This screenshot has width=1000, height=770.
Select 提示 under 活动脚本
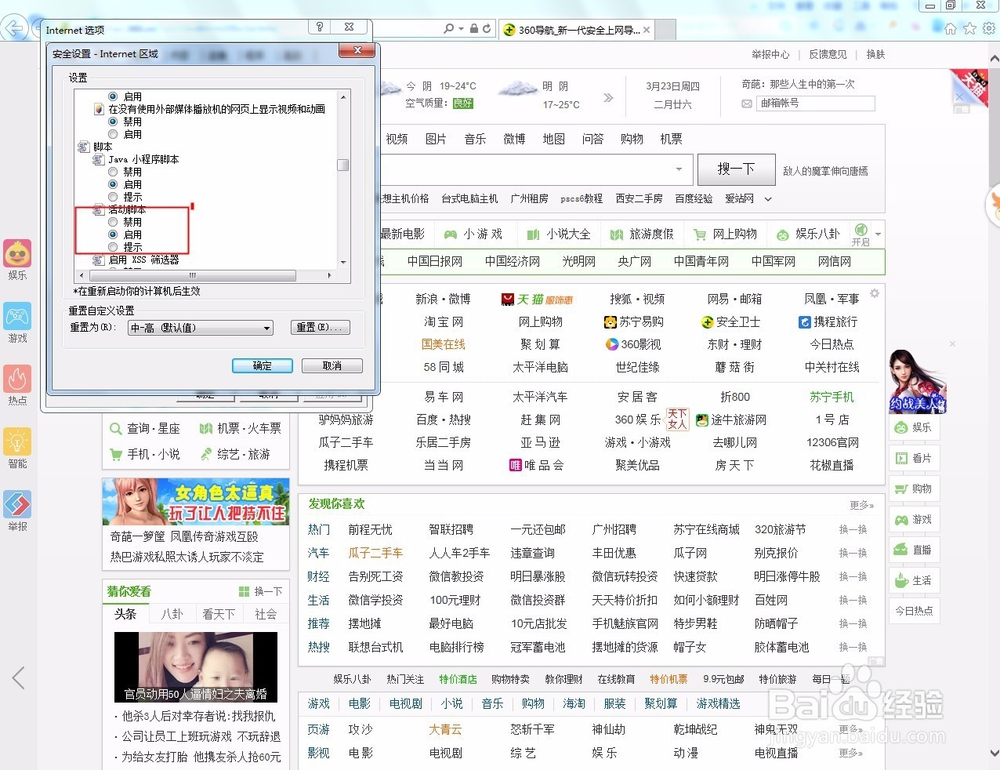(x=113, y=247)
